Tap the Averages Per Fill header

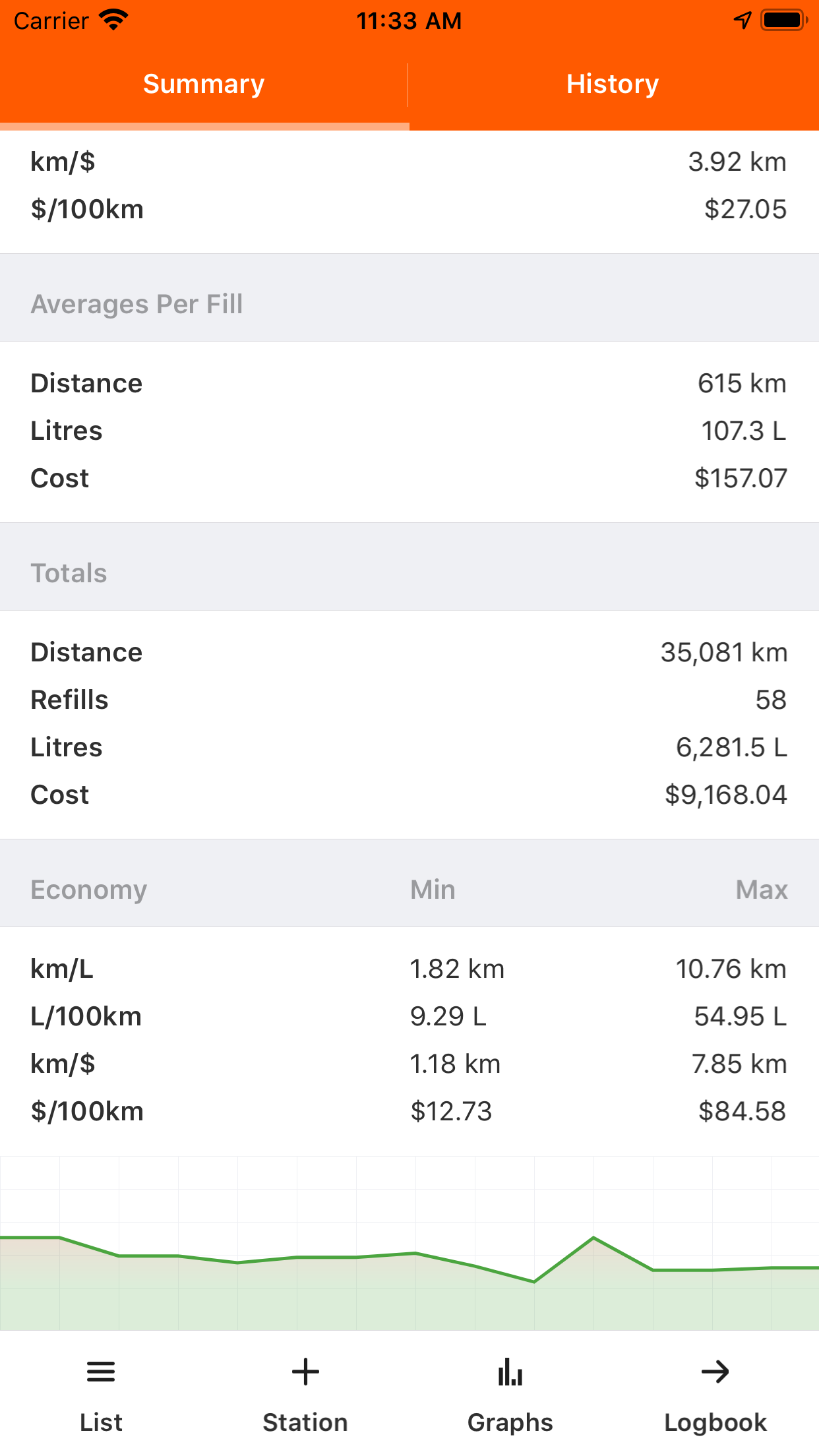click(x=137, y=304)
